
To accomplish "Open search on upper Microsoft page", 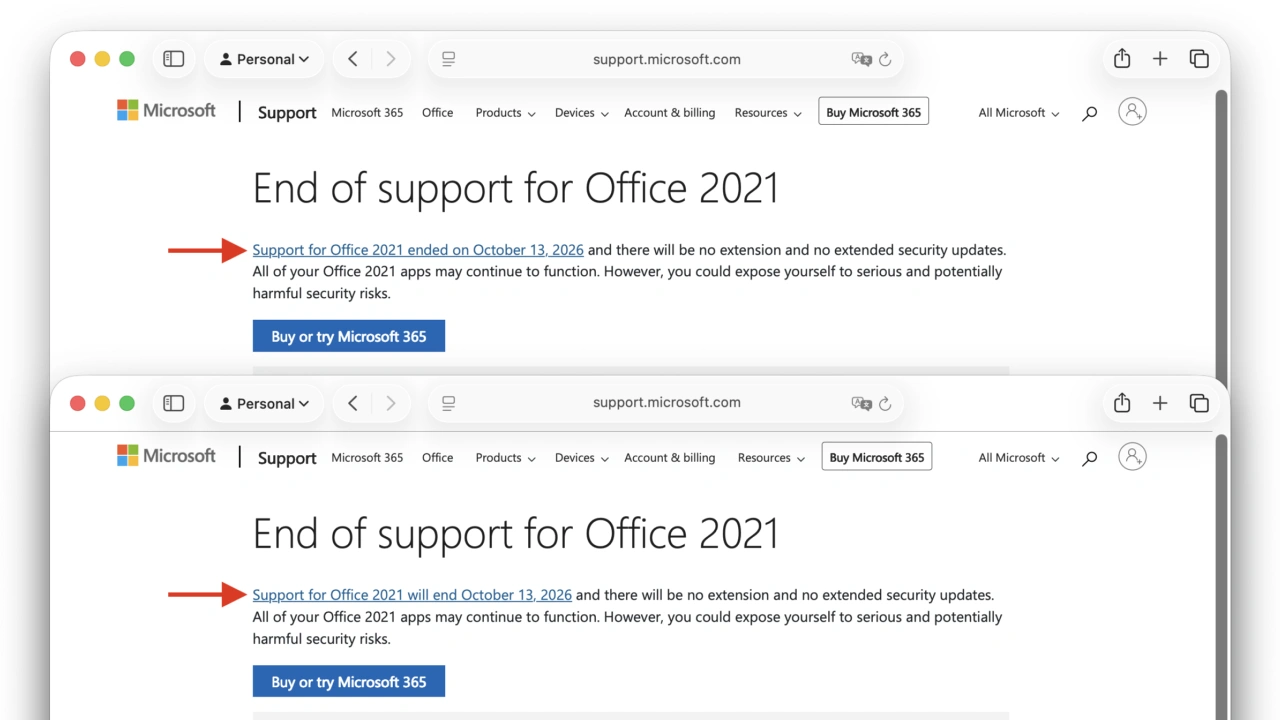I will tap(1090, 113).
